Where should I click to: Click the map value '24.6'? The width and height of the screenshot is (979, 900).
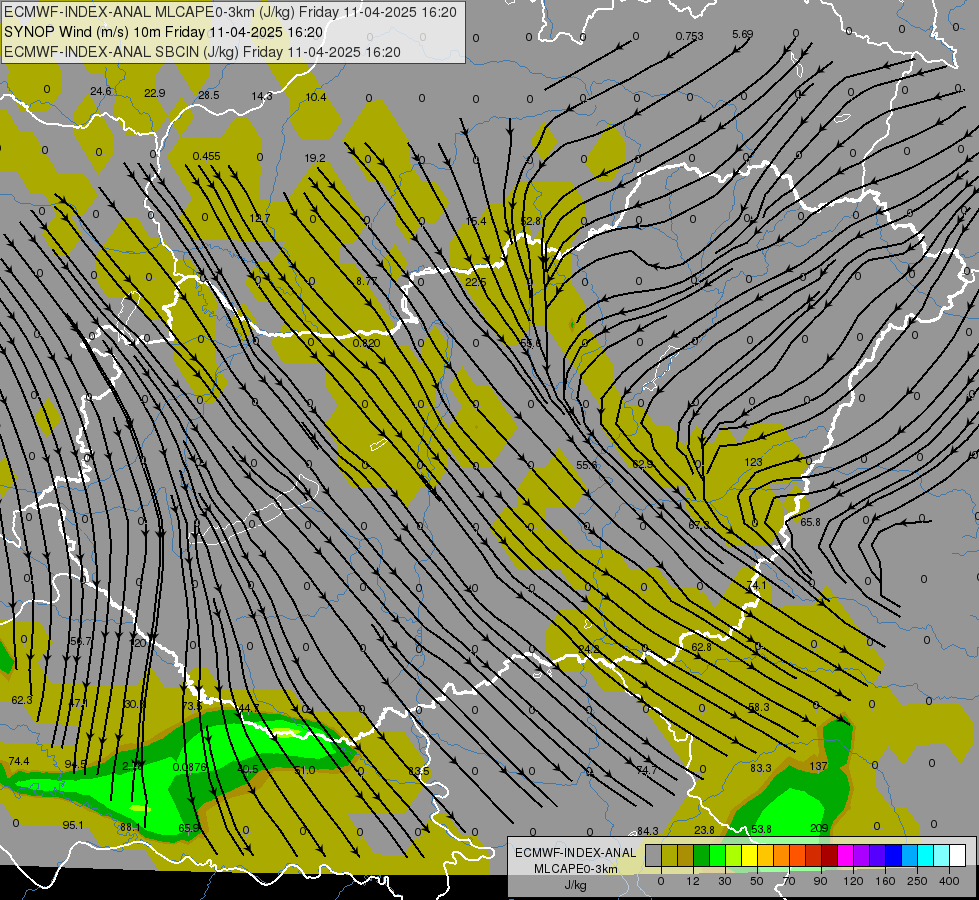(x=101, y=91)
